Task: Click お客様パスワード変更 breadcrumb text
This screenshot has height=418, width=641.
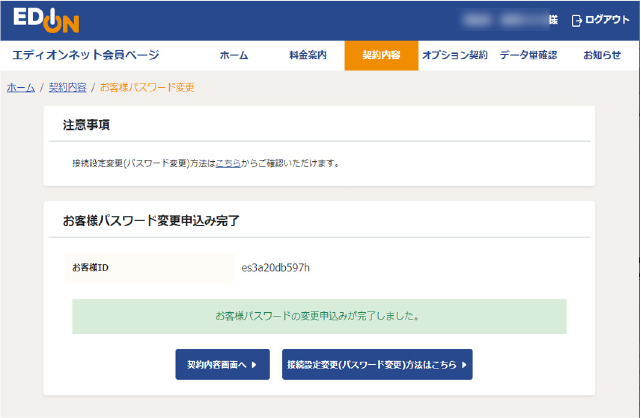Action: (147, 87)
